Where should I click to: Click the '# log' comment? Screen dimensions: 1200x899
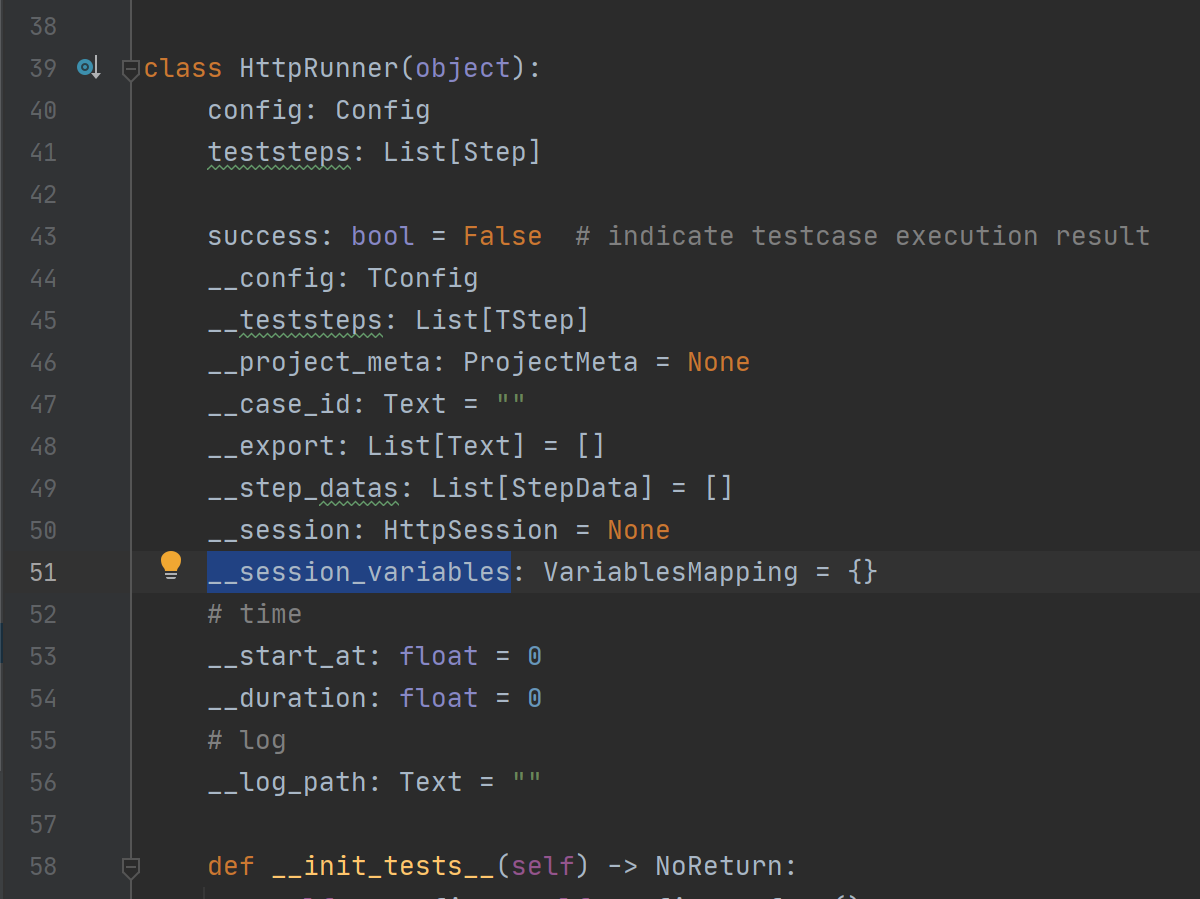(x=247, y=740)
